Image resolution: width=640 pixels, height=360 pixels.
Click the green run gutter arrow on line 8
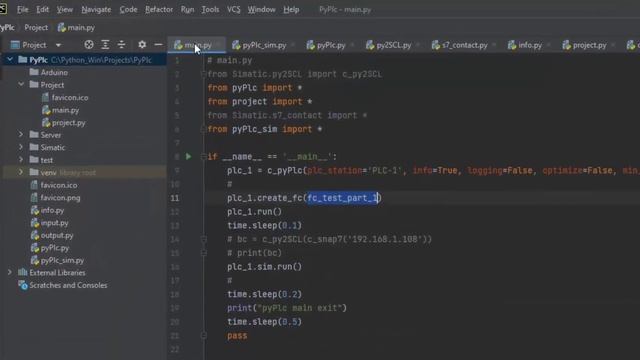(x=188, y=156)
